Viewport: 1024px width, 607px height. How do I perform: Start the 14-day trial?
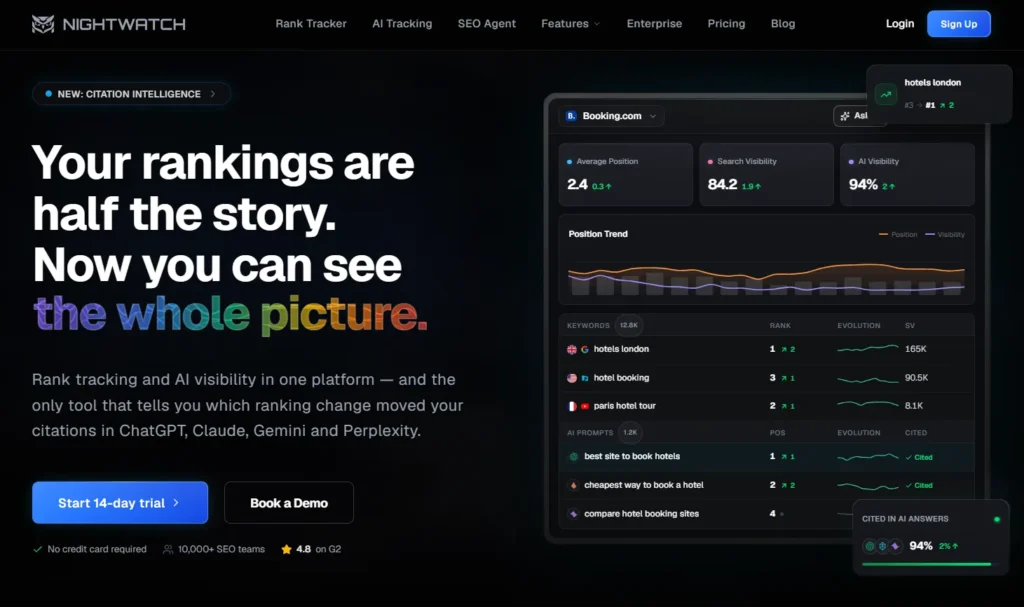[x=120, y=502]
